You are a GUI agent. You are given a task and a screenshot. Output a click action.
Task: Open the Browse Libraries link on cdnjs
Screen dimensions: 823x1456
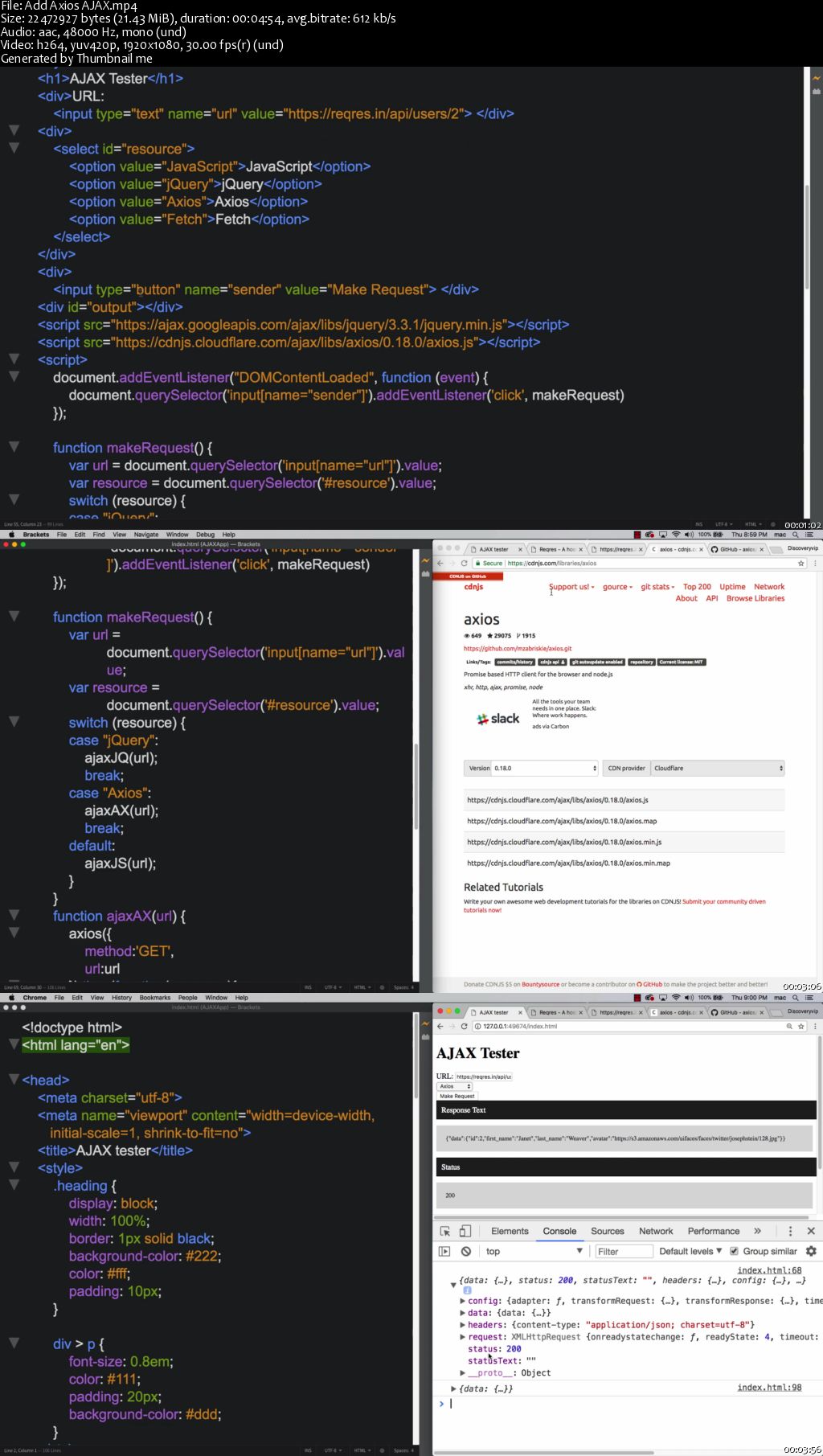click(755, 598)
